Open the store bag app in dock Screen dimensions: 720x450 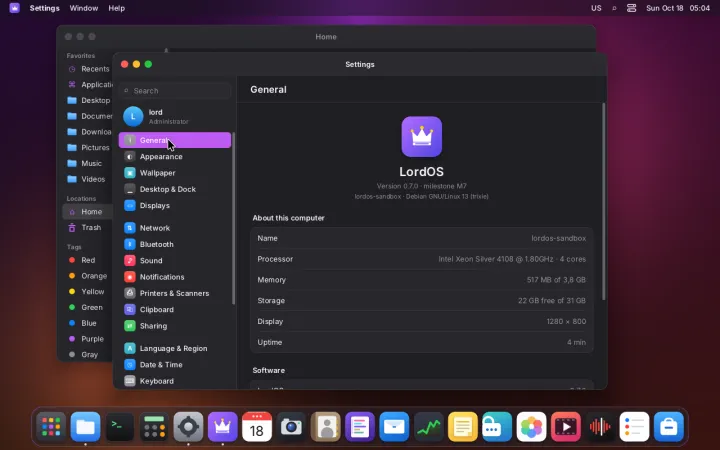tap(669, 427)
